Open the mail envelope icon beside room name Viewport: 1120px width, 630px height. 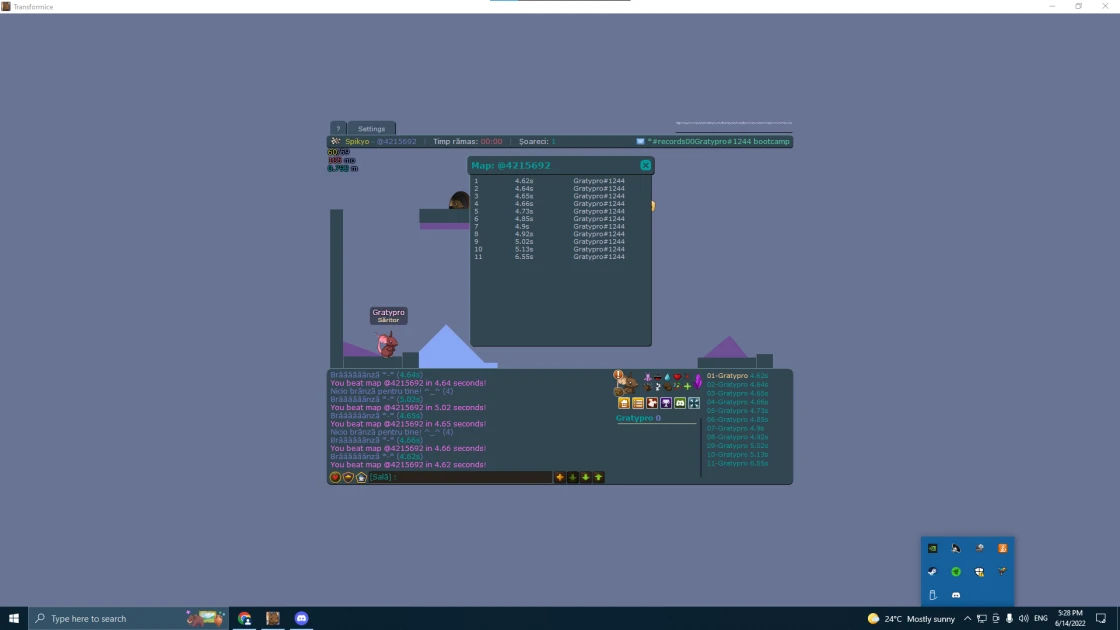click(640, 141)
